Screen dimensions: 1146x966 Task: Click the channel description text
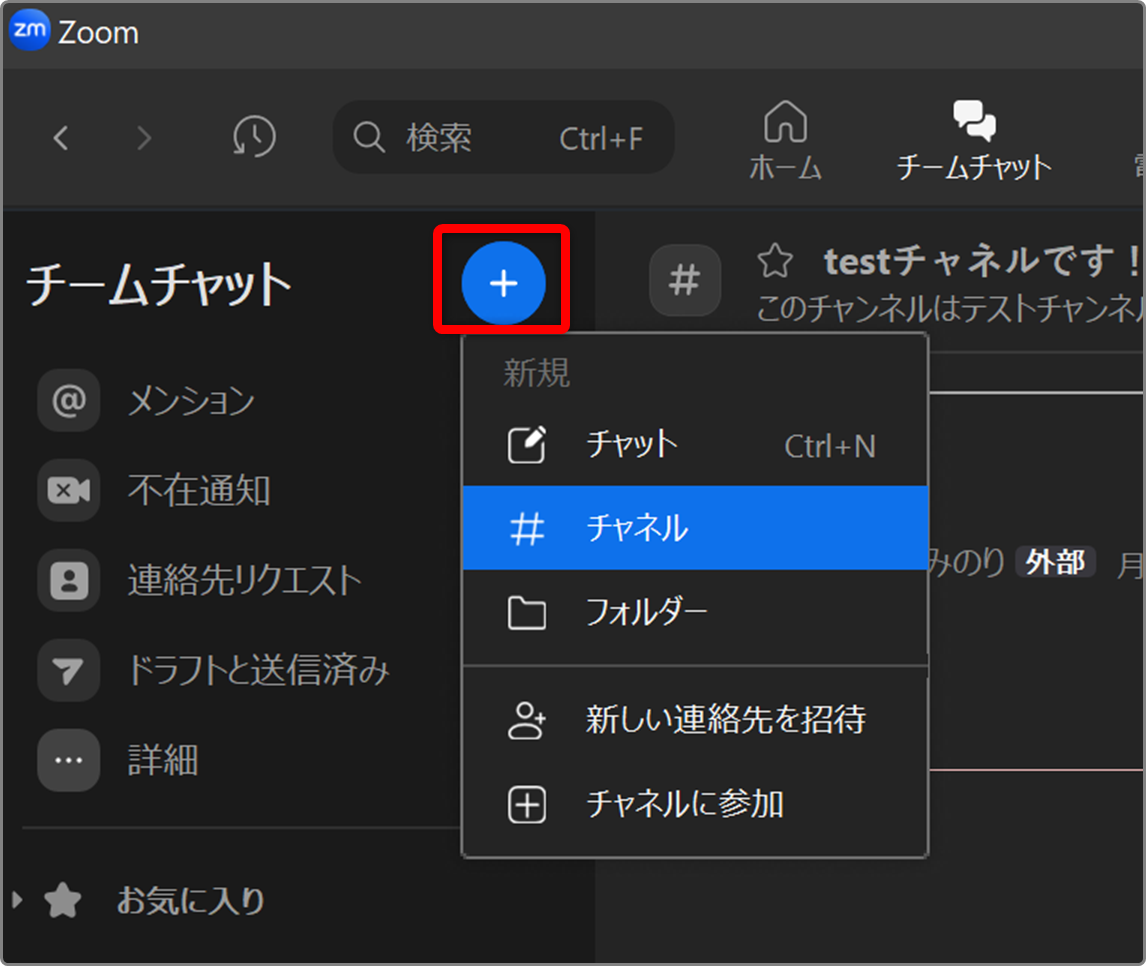[950, 308]
